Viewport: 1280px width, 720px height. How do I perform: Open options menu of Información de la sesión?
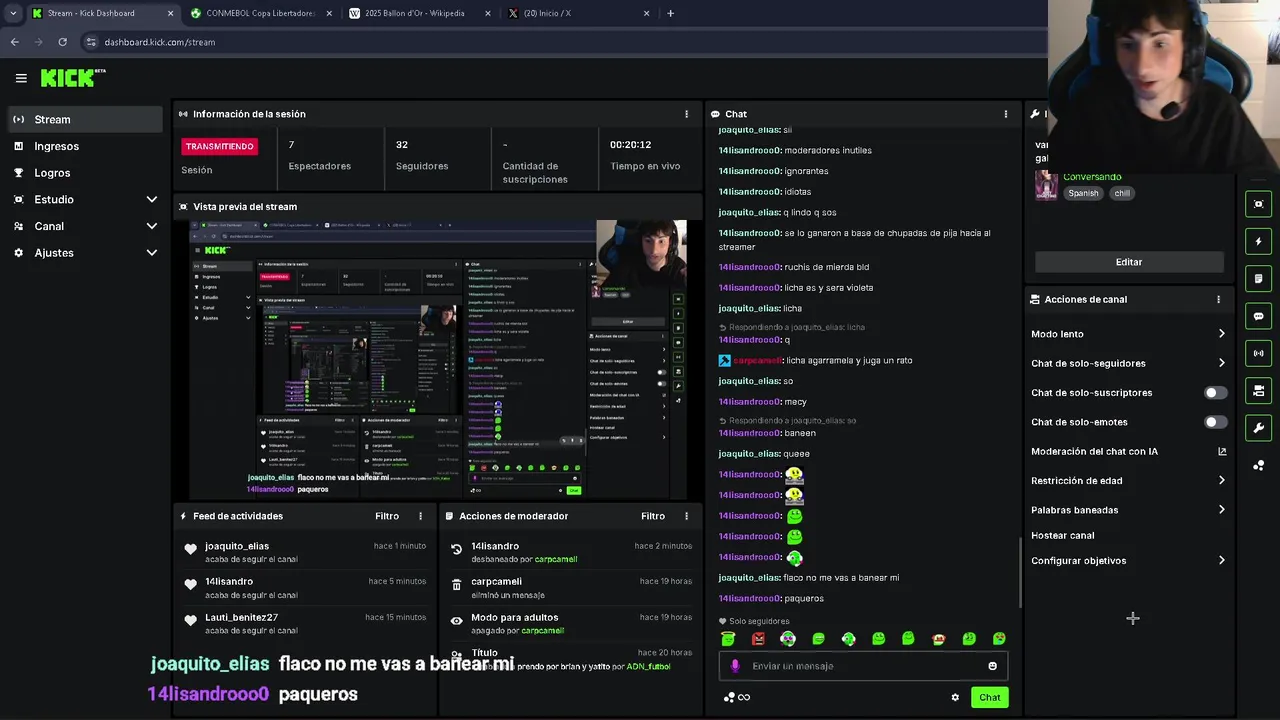click(686, 114)
